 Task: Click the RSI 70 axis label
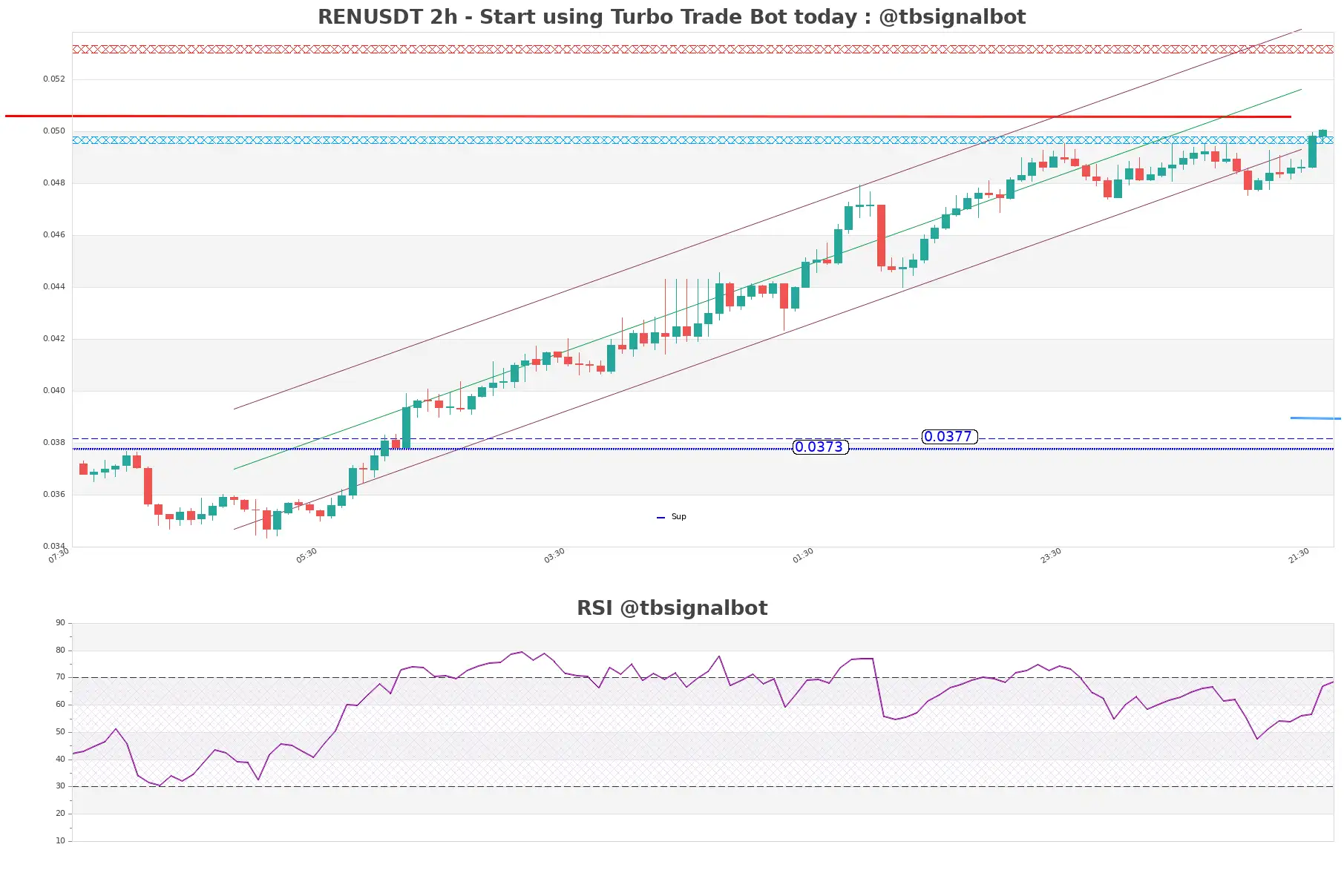[x=60, y=676]
